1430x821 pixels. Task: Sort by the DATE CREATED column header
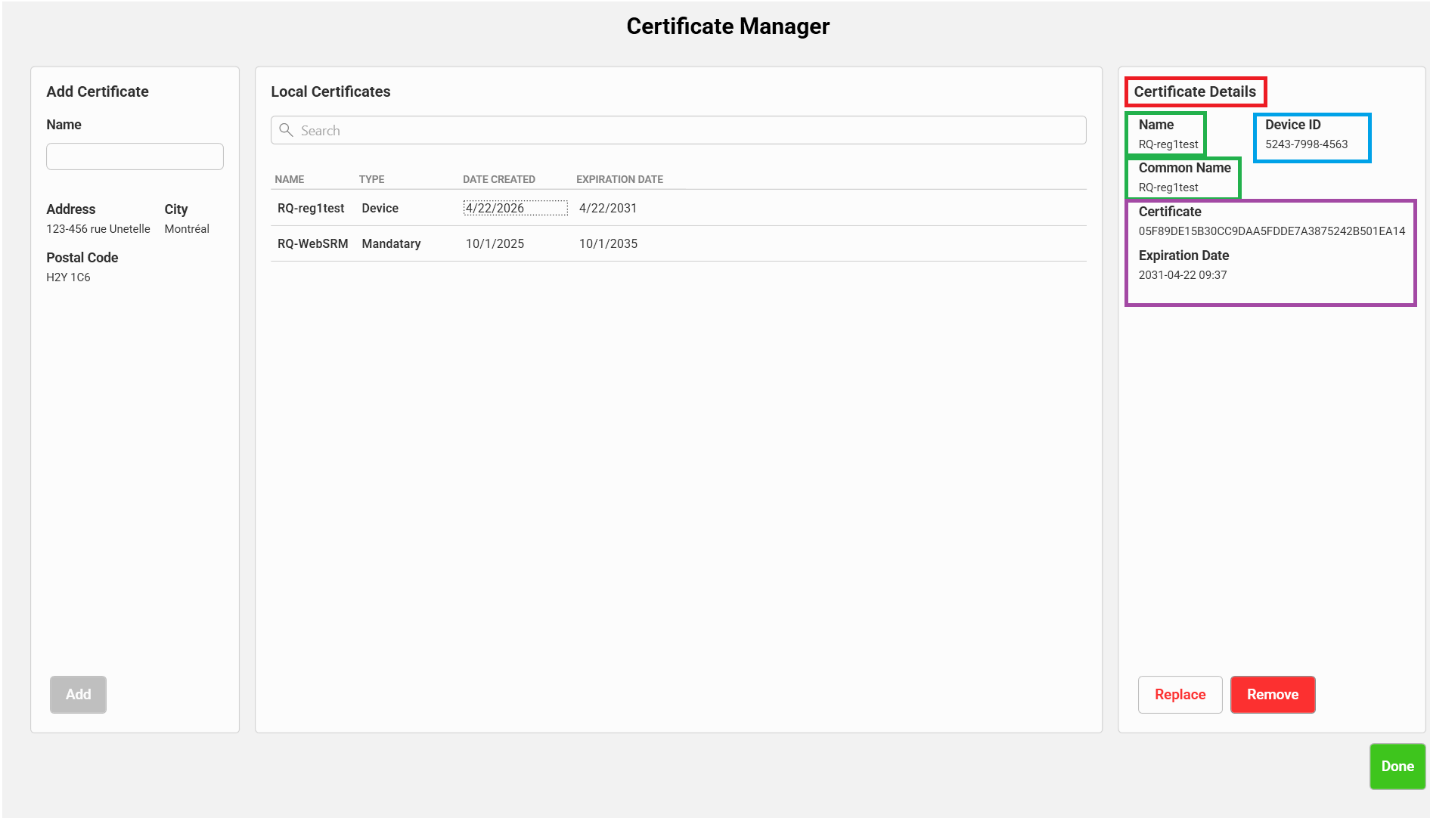[499, 180]
